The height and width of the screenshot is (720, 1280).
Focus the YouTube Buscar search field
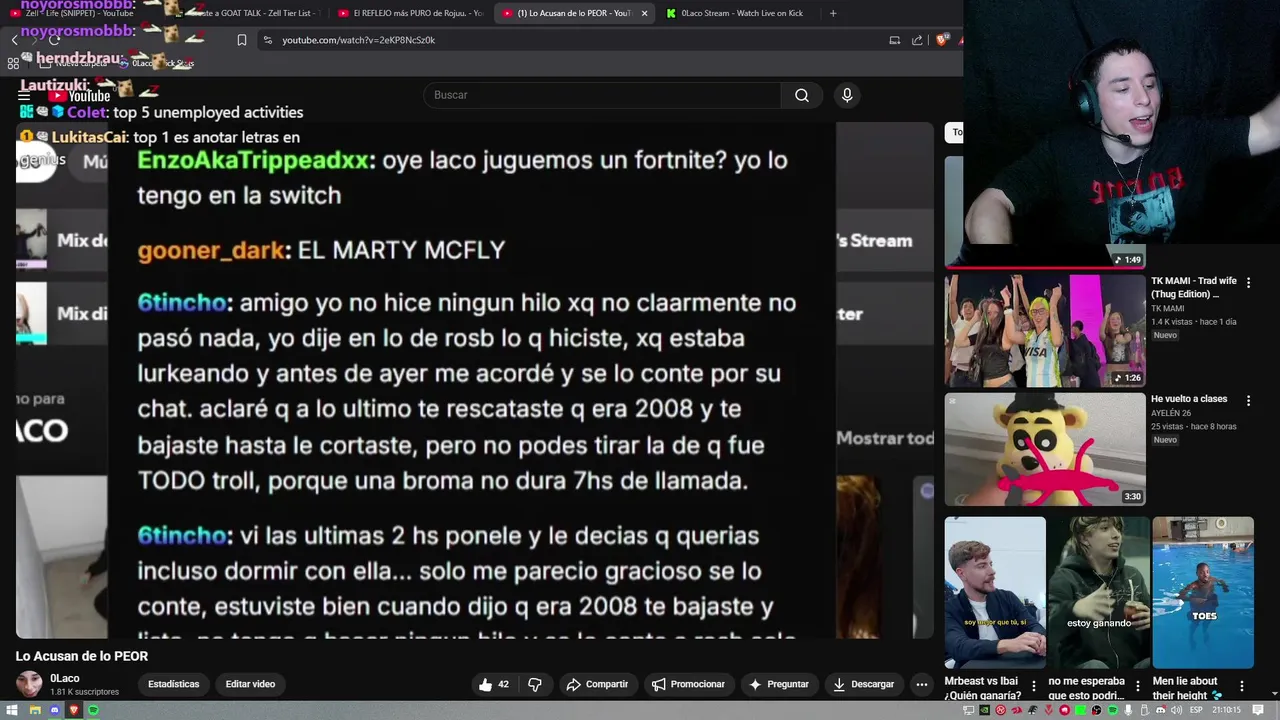click(602, 95)
